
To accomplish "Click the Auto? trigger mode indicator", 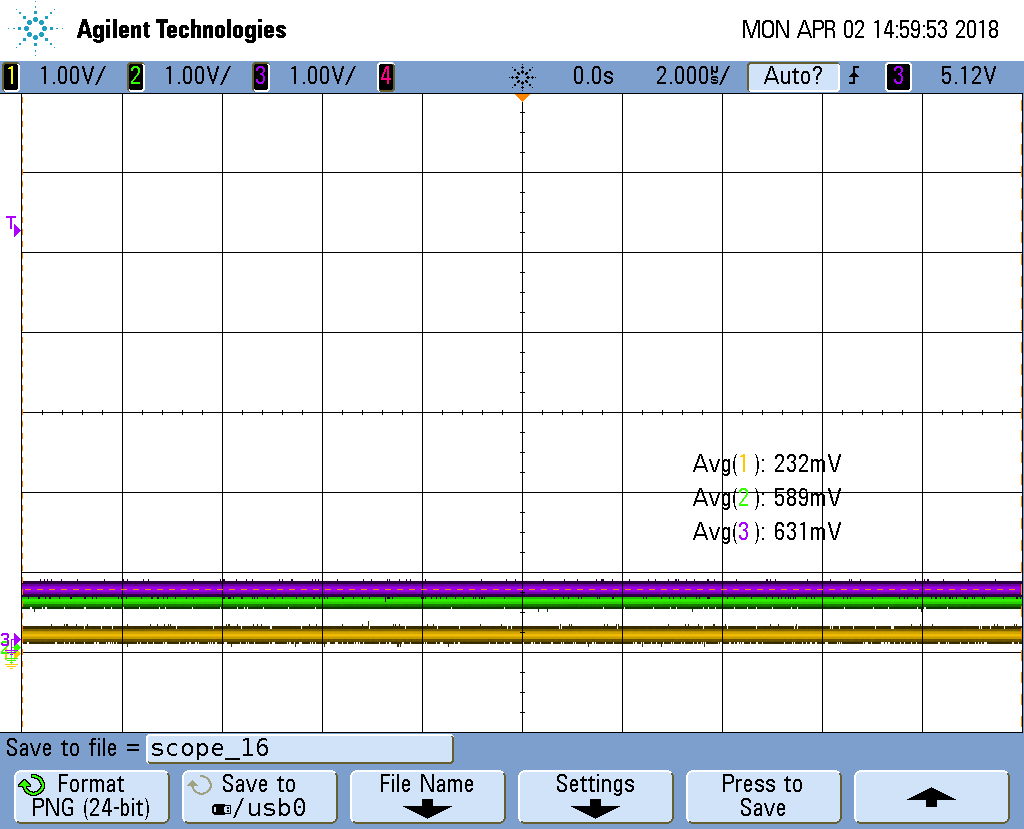I will [793, 76].
